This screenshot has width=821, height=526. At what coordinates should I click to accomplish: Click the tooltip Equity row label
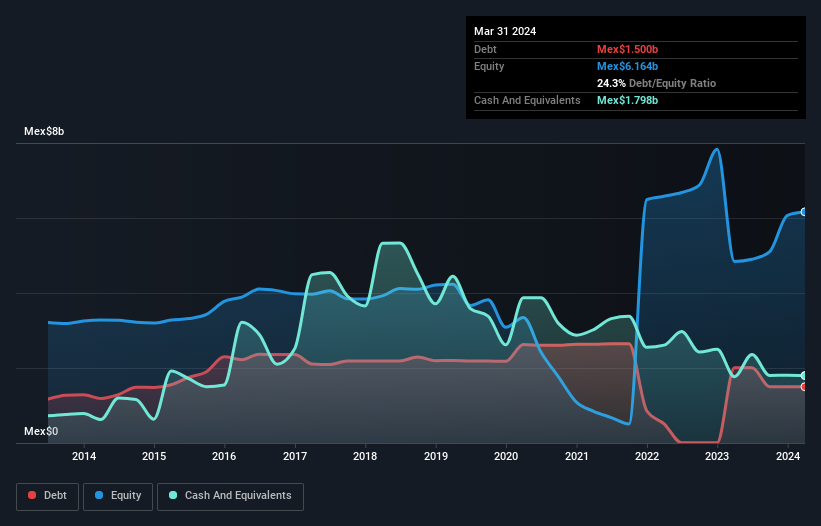coord(489,66)
